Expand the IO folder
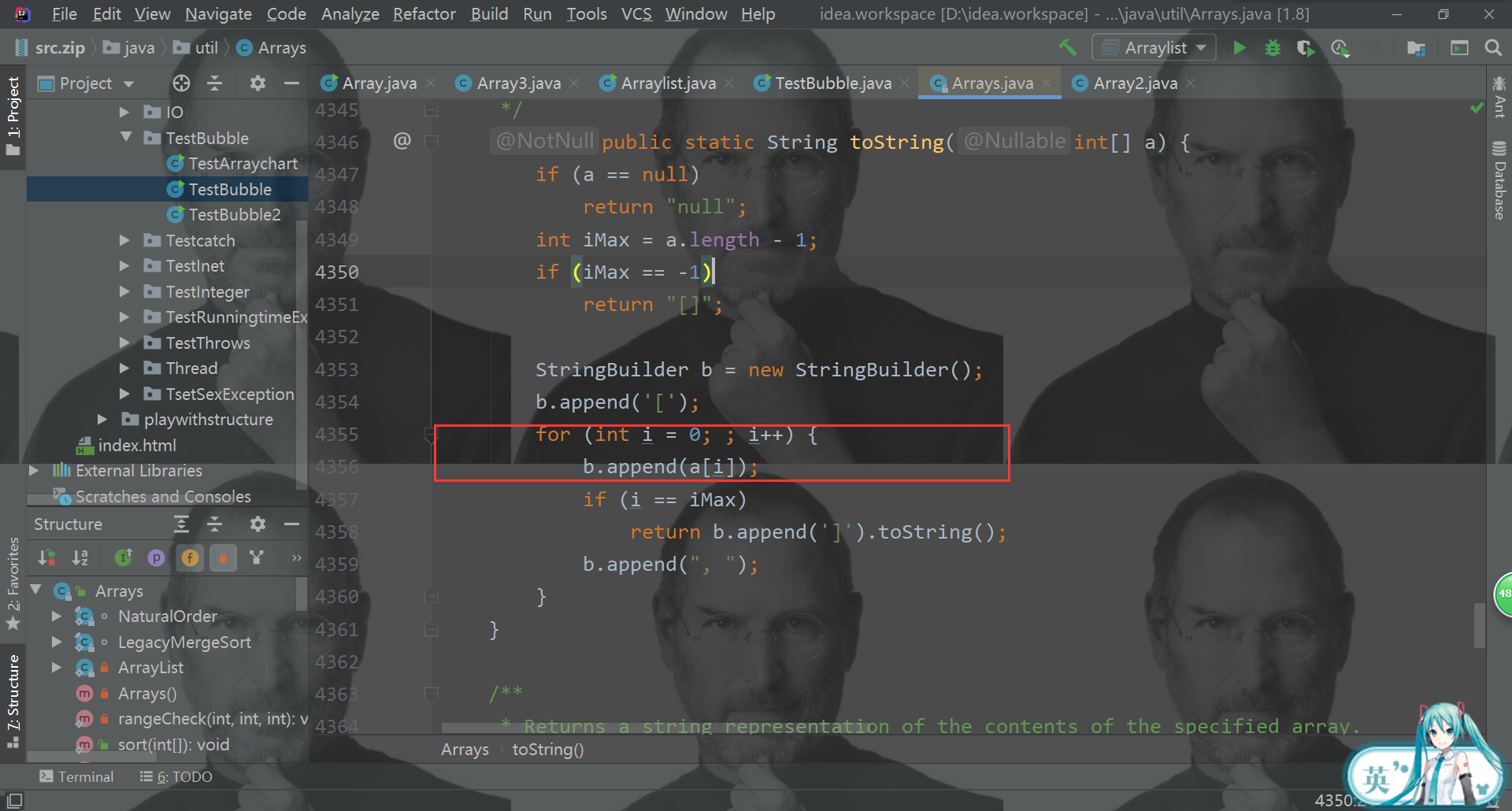Image resolution: width=1512 pixels, height=811 pixels. (124, 113)
